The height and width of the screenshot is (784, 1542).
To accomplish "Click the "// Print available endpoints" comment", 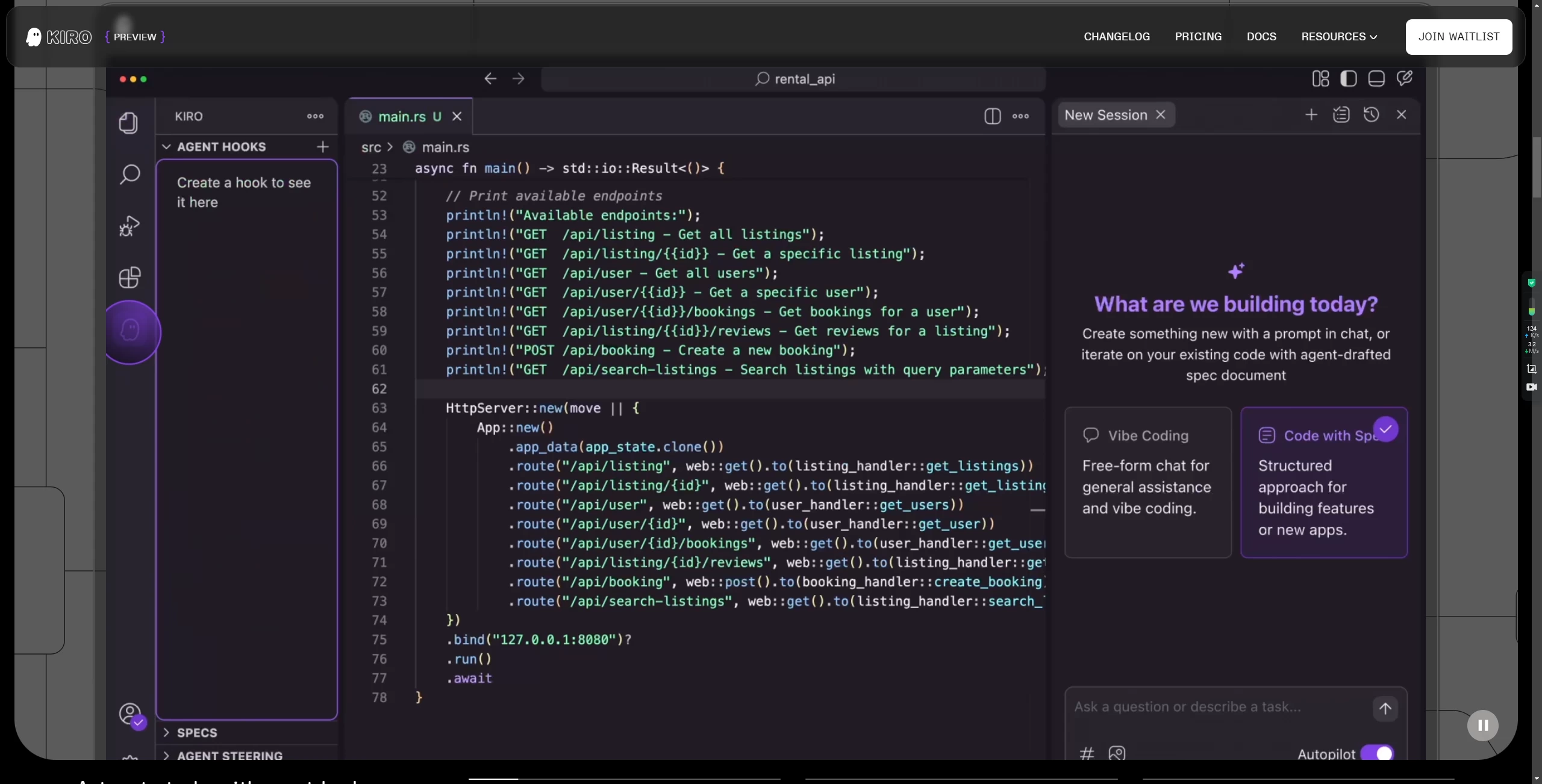I will tap(554, 196).
